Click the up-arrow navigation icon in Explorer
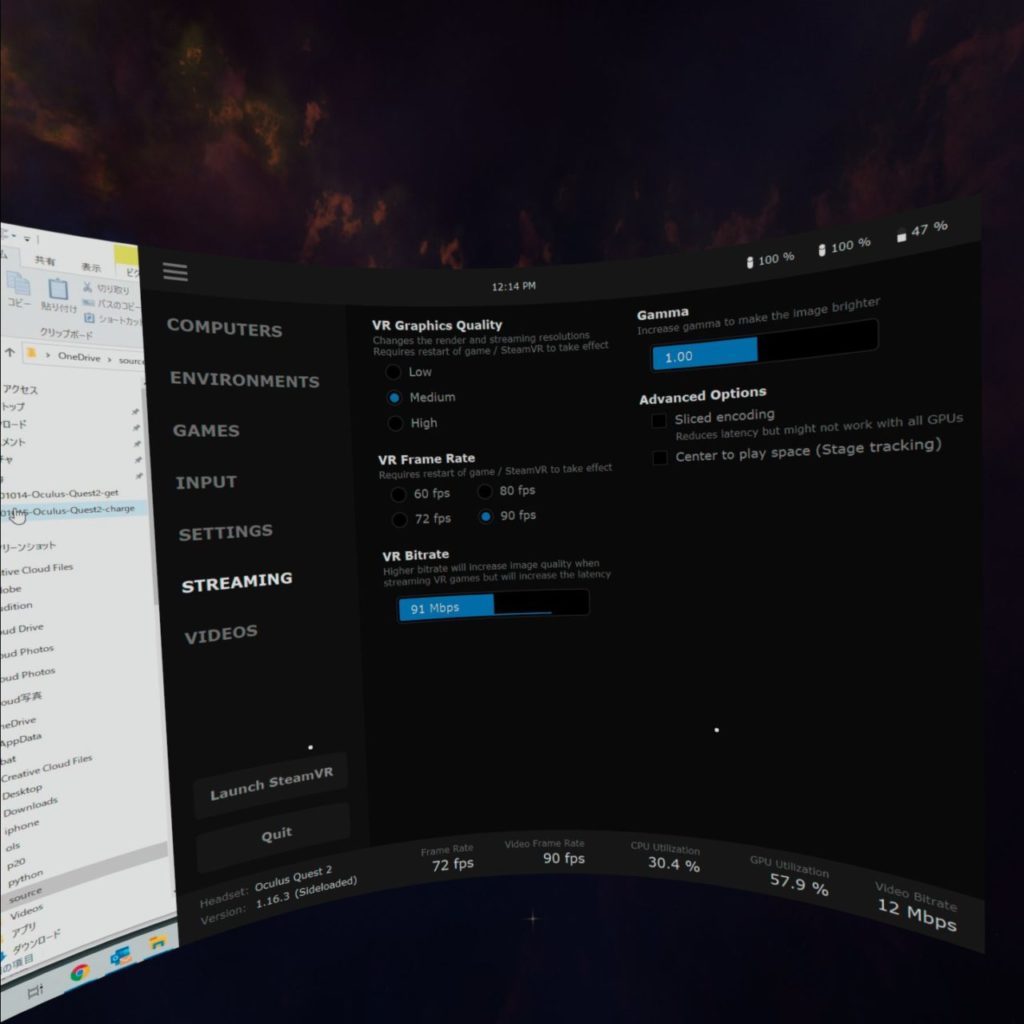Viewport: 1024px width, 1024px height. [x=10, y=353]
